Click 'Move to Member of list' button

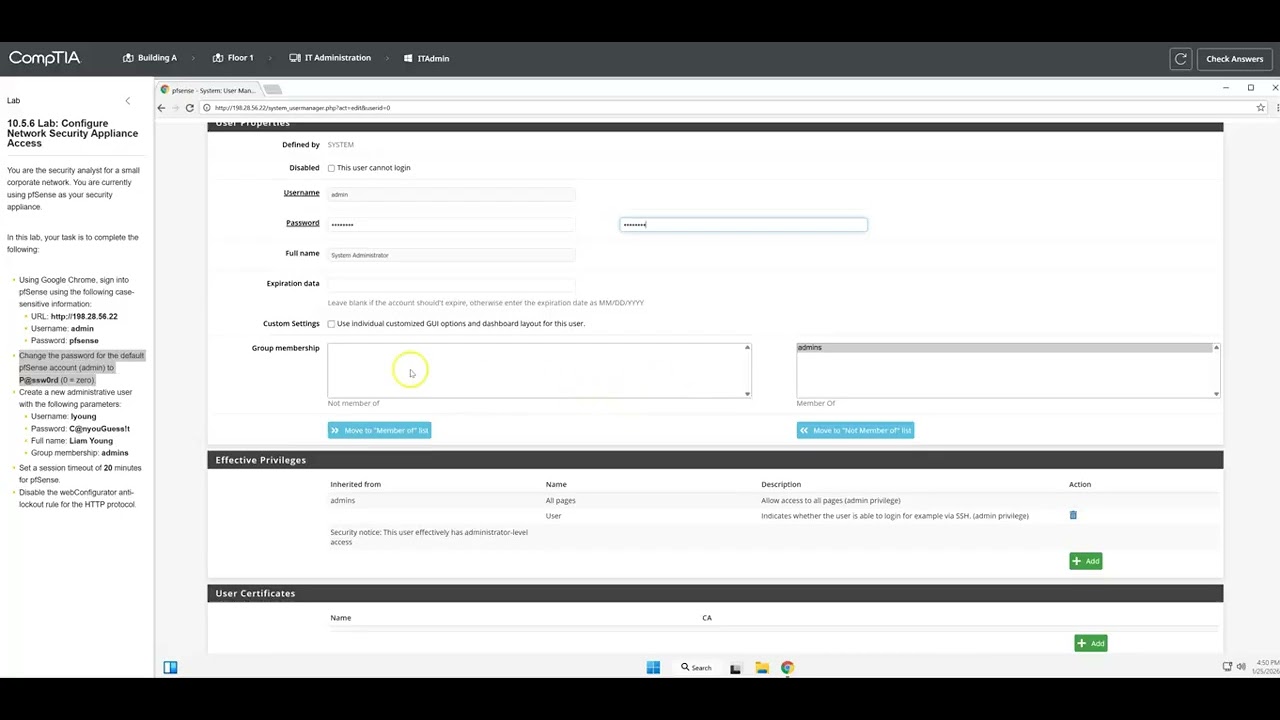coord(379,430)
